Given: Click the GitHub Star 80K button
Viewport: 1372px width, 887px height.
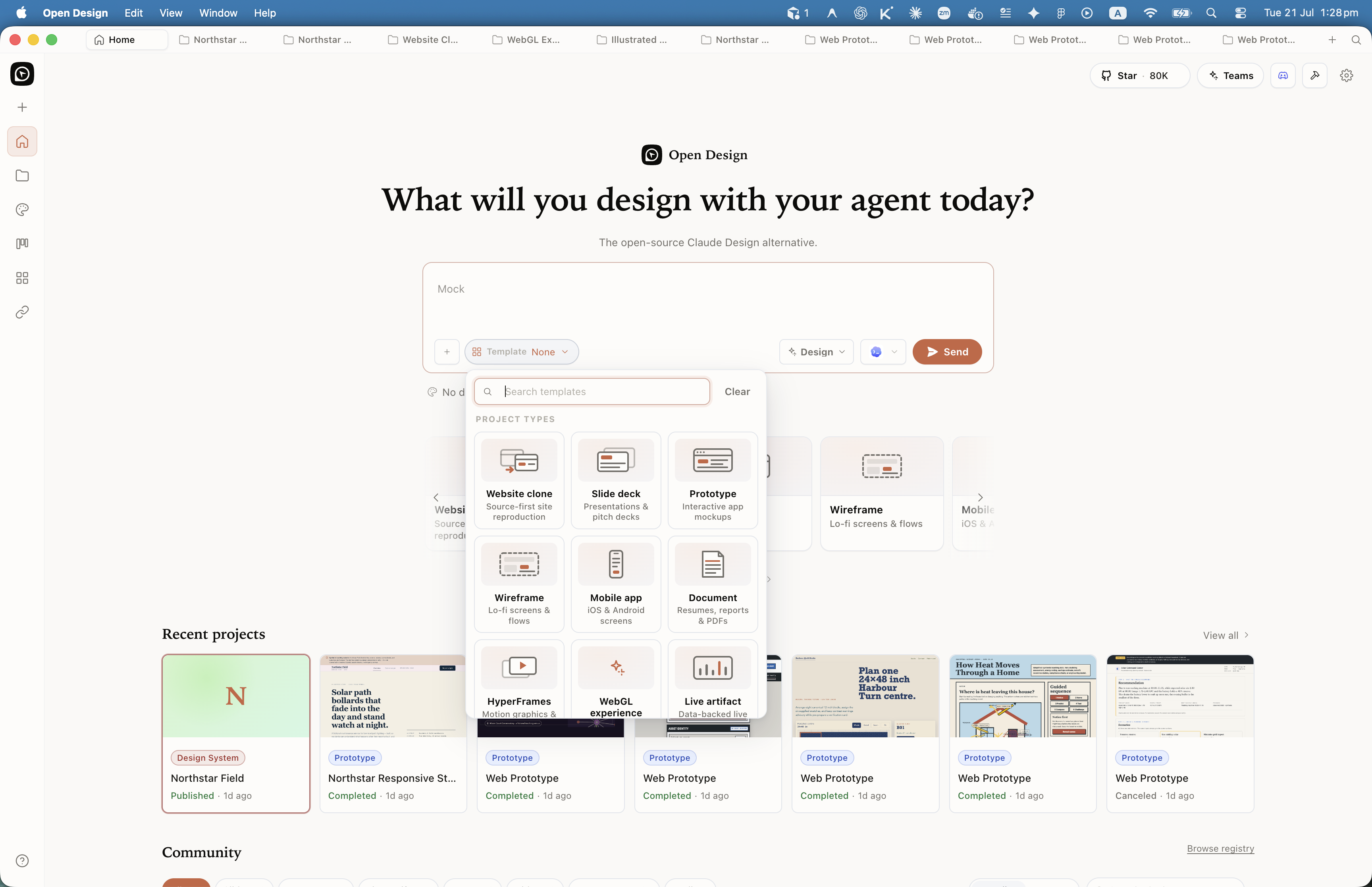Looking at the screenshot, I should coord(1139,75).
